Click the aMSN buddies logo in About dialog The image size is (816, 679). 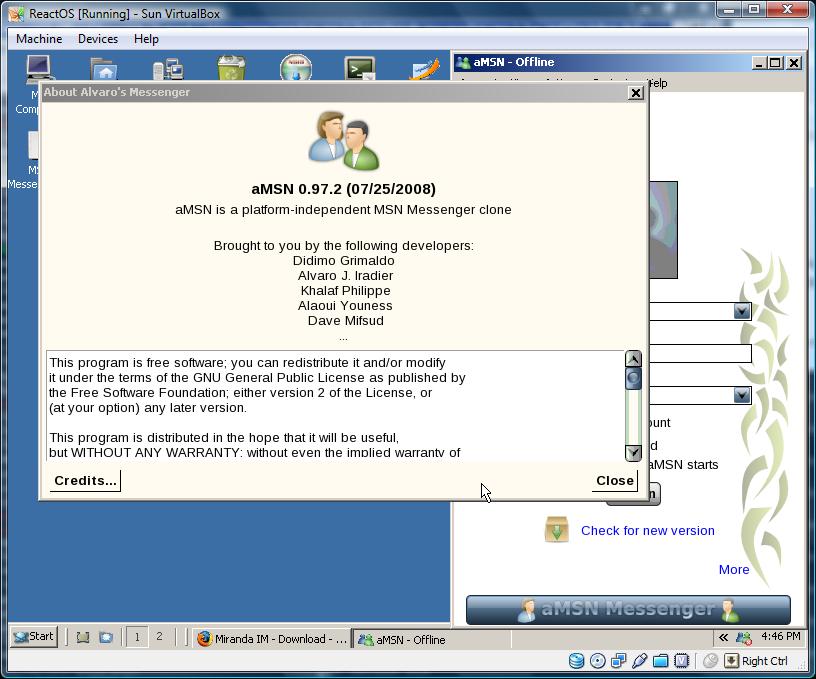[344, 141]
